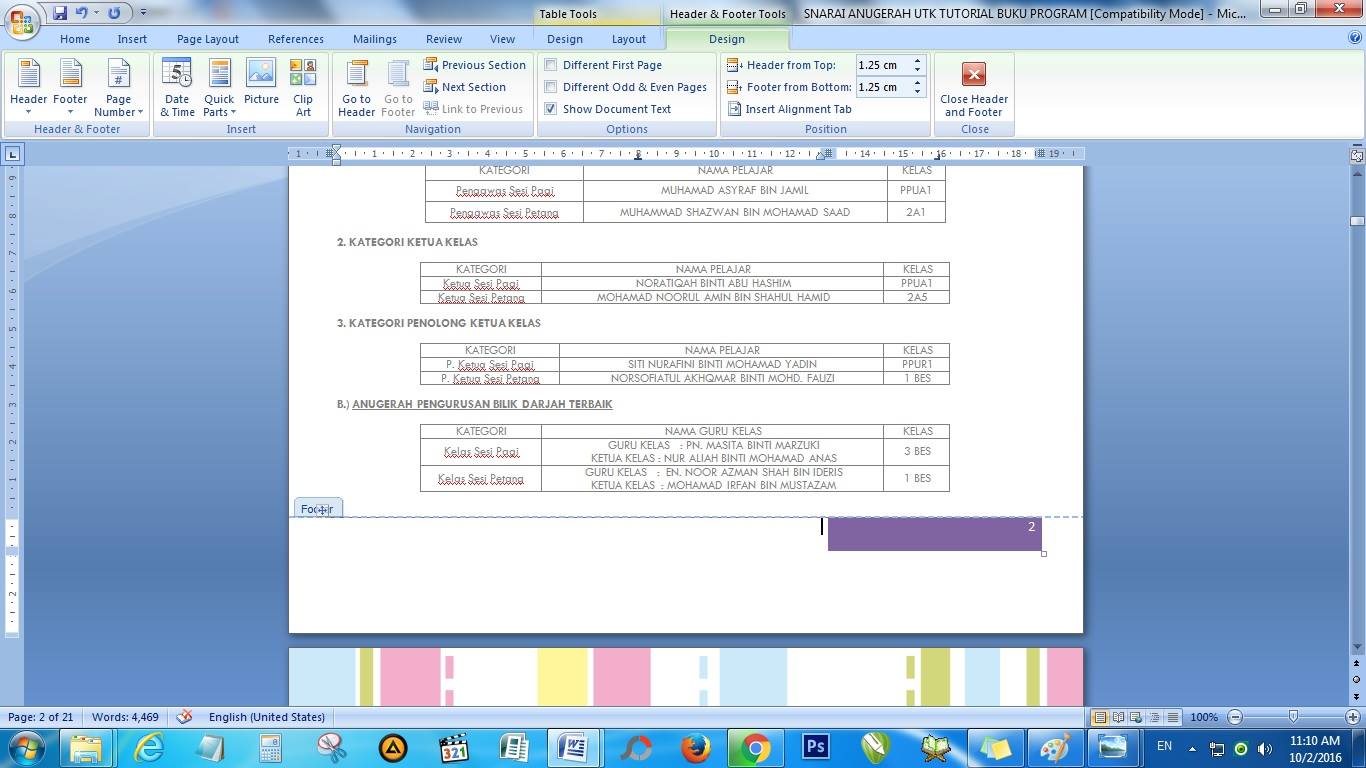Click the purple footer page number box
Viewport: 1366px width, 768px height.
tap(935, 534)
